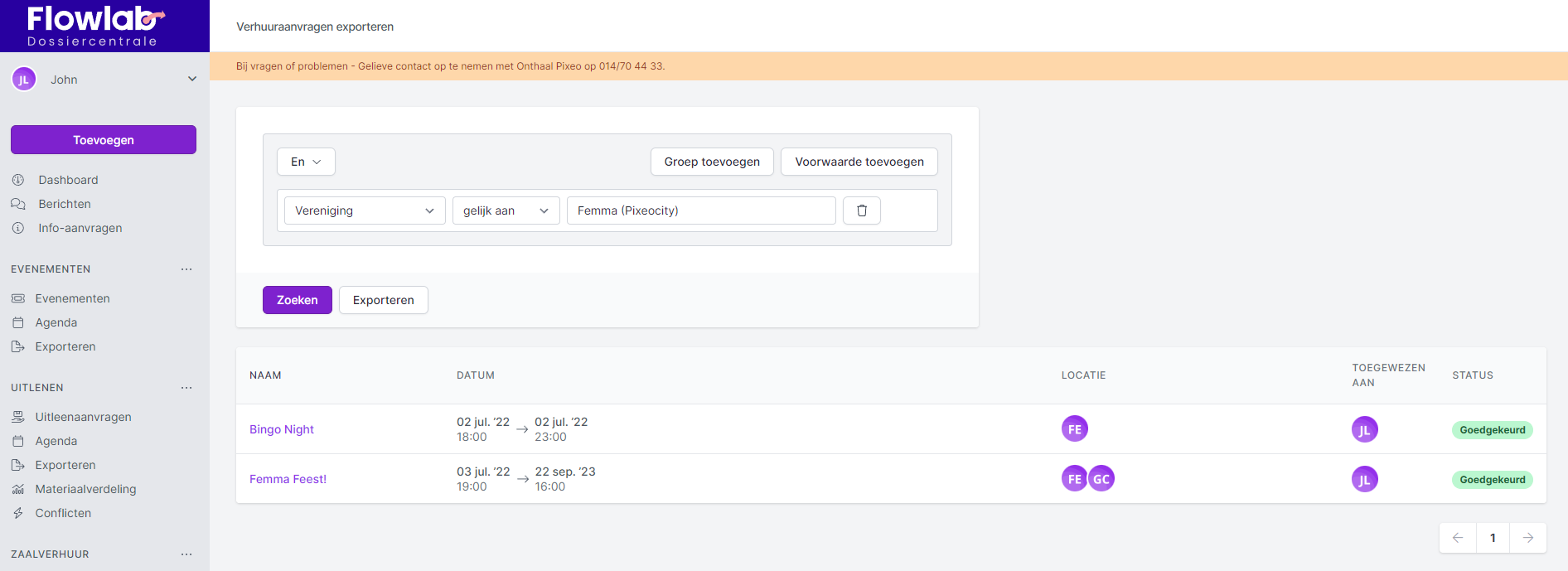Click the GC location avatar for Femma Feest!

(1101, 479)
